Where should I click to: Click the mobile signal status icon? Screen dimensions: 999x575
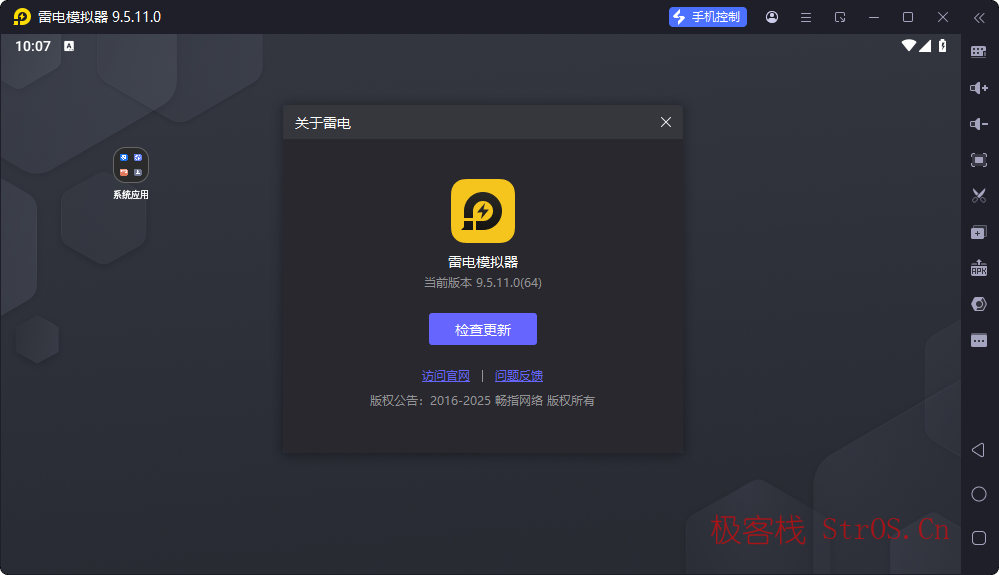925,45
